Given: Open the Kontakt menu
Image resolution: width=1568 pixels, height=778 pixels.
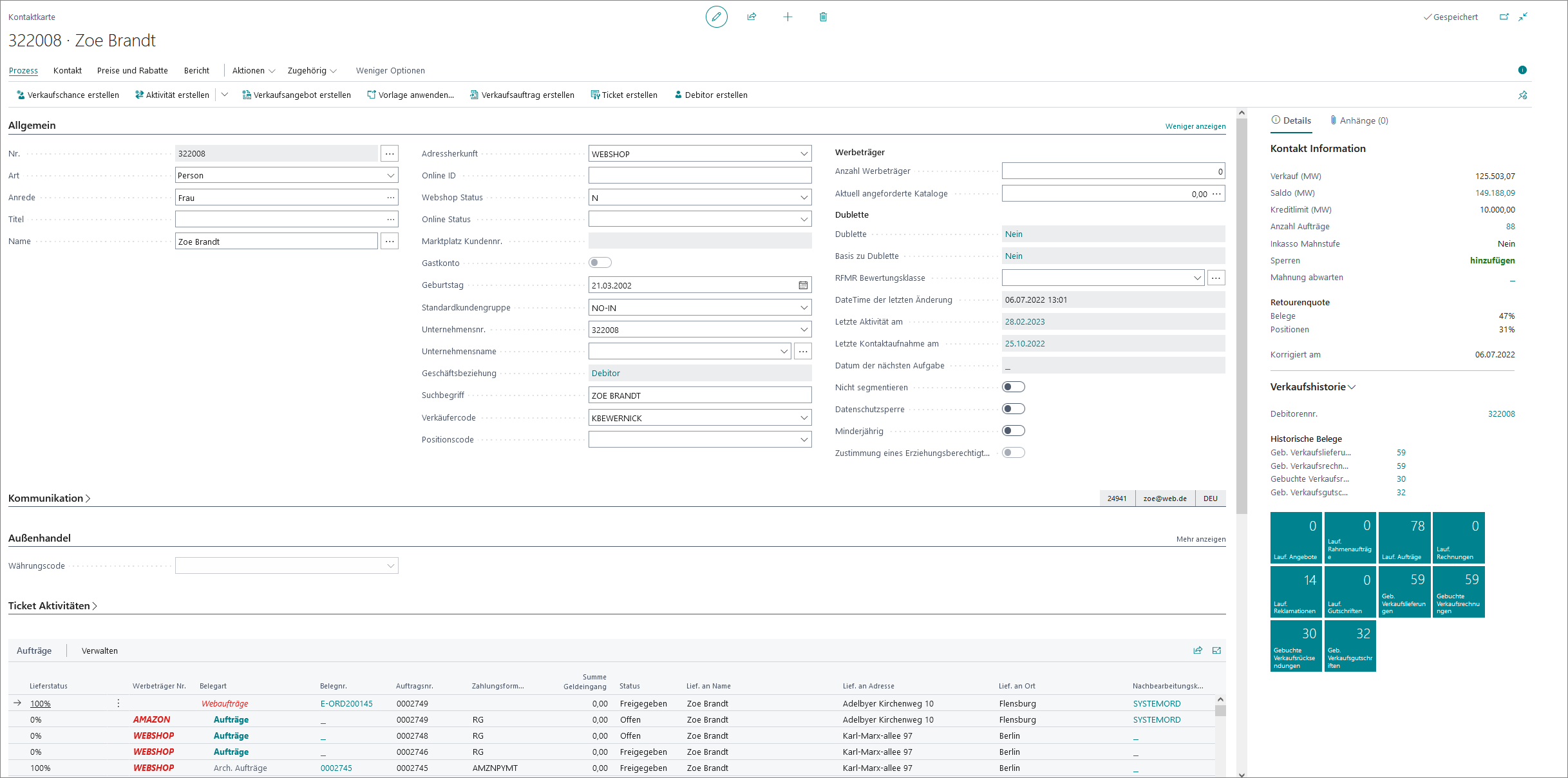Looking at the screenshot, I should (x=68, y=71).
